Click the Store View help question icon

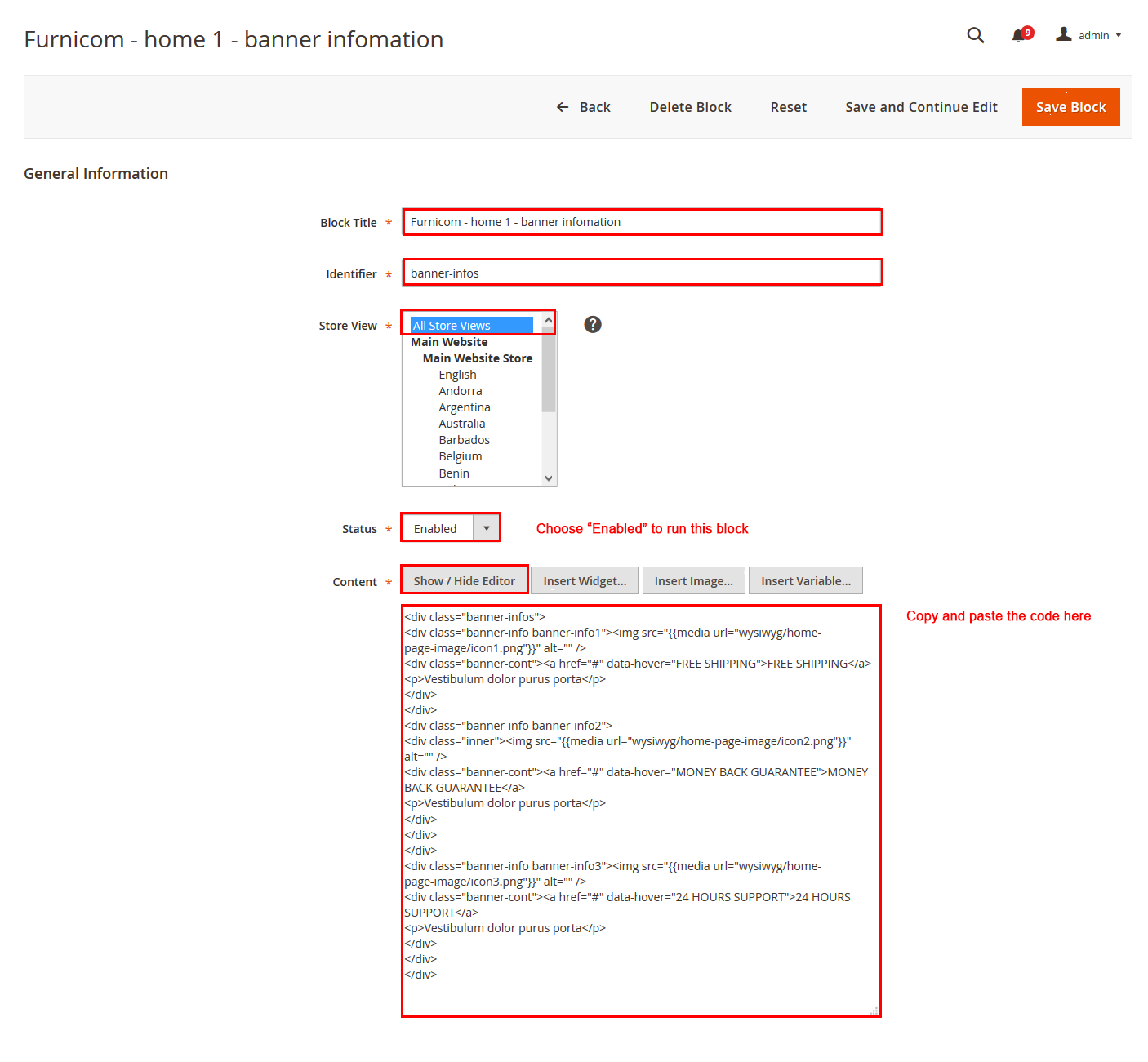(593, 325)
